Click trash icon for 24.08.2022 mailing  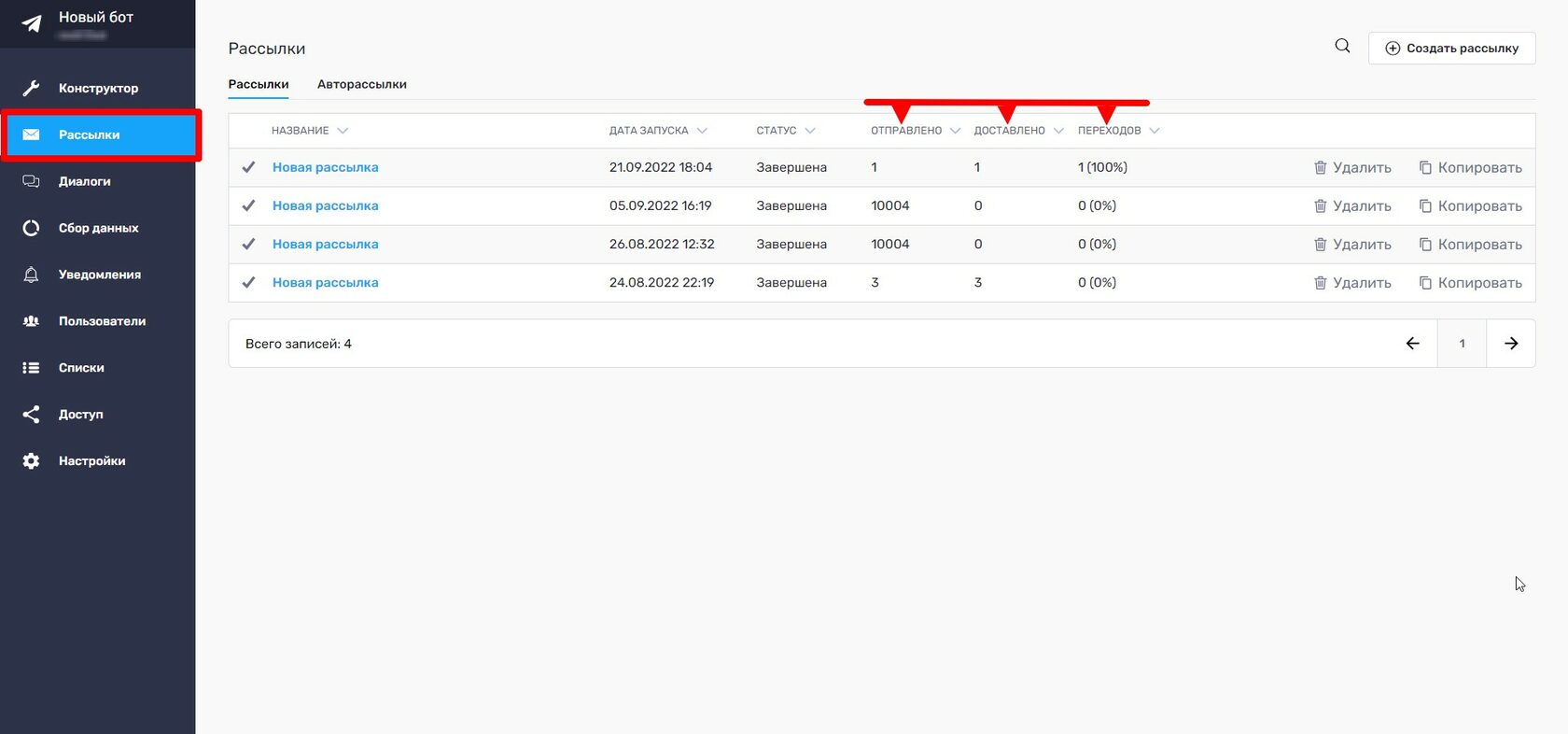click(1320, 282)
